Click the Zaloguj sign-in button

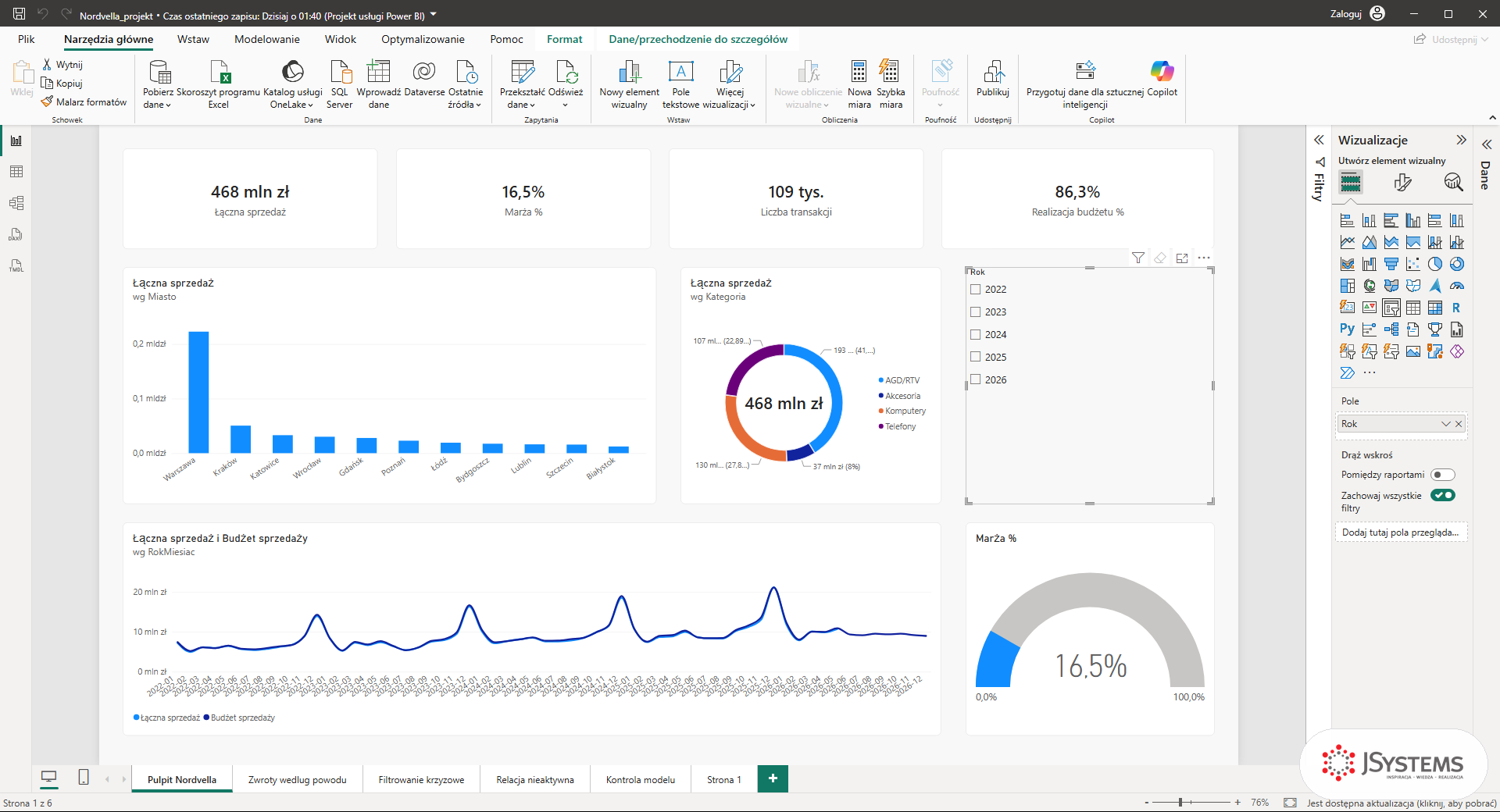[1357, 13]
